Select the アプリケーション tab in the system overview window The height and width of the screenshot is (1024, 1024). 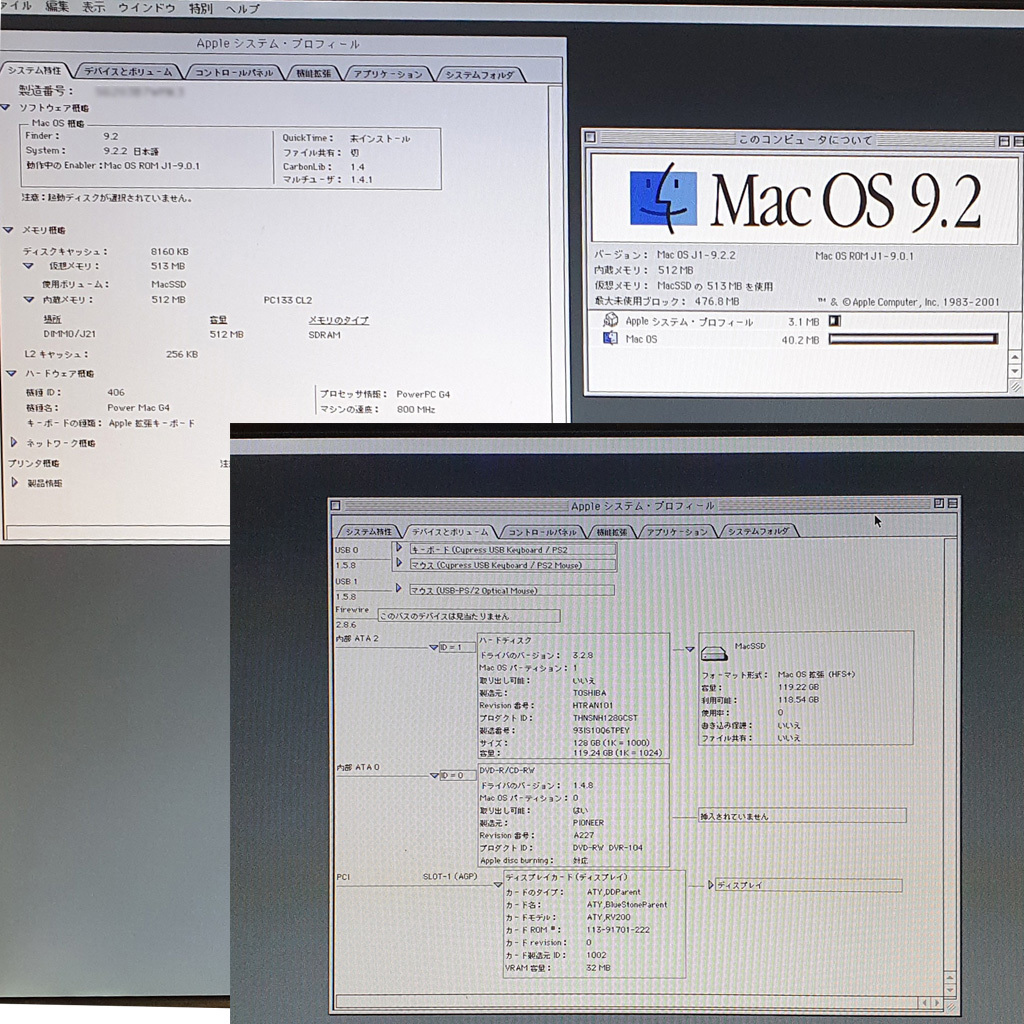pyautogui.click(x=388, y=74)
